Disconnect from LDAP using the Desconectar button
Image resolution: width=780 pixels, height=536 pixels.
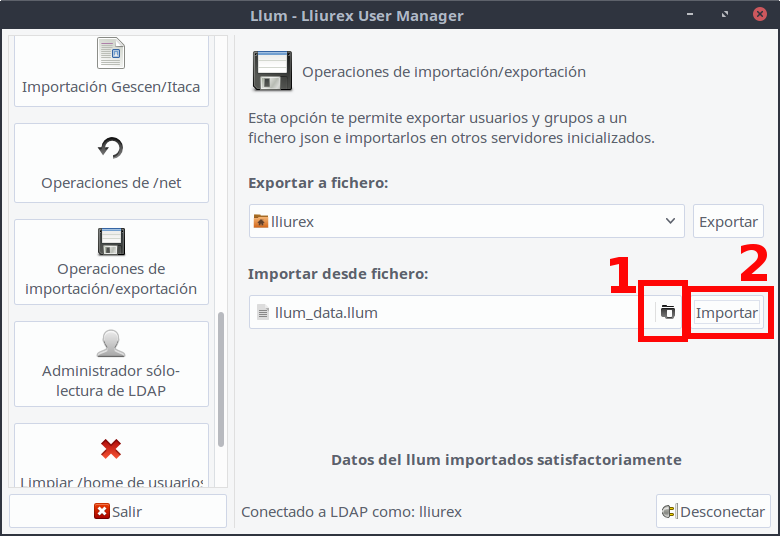713,511
